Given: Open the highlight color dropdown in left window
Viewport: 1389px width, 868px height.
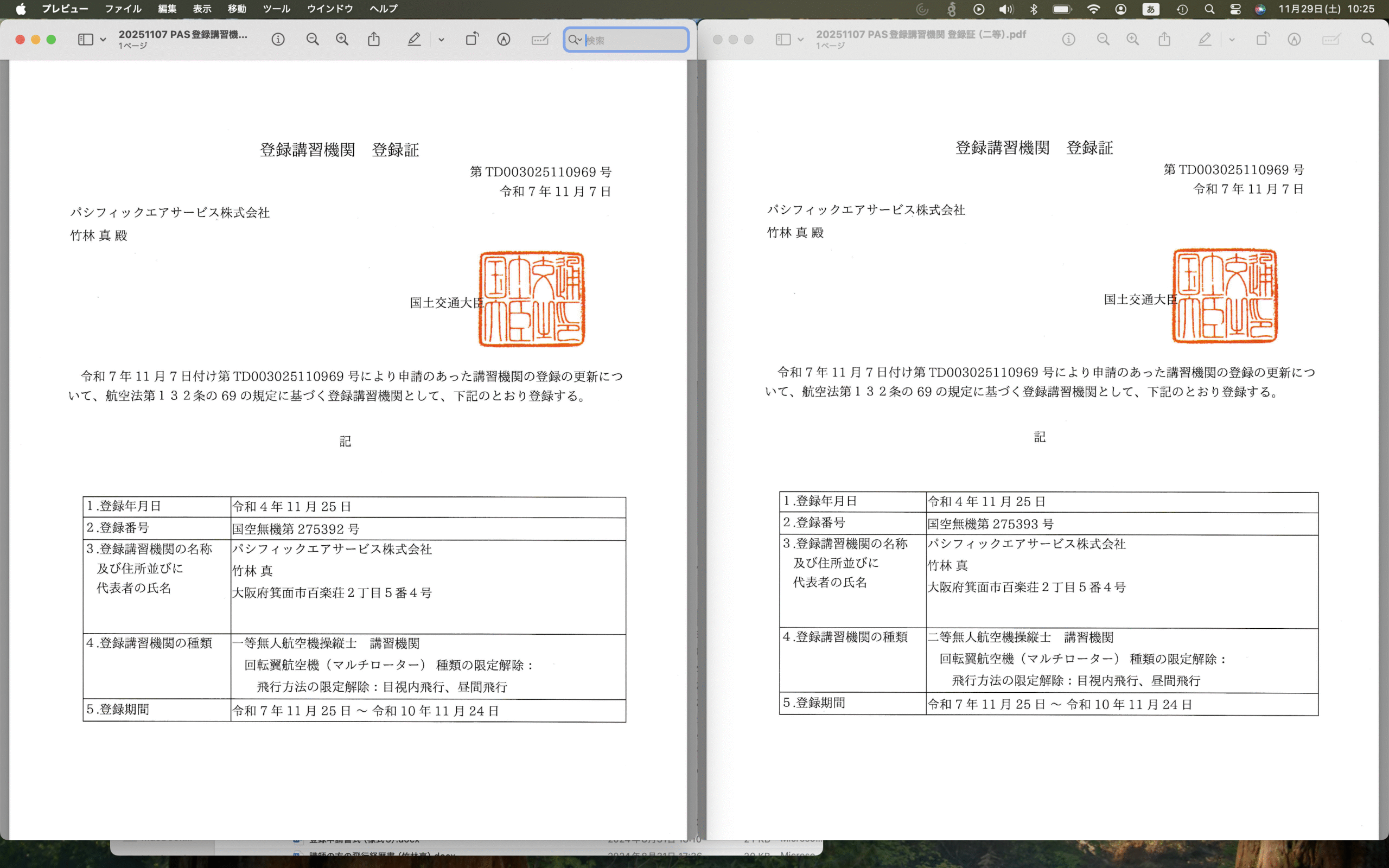Looking at the screenshot, I should [x=441, y=40].
